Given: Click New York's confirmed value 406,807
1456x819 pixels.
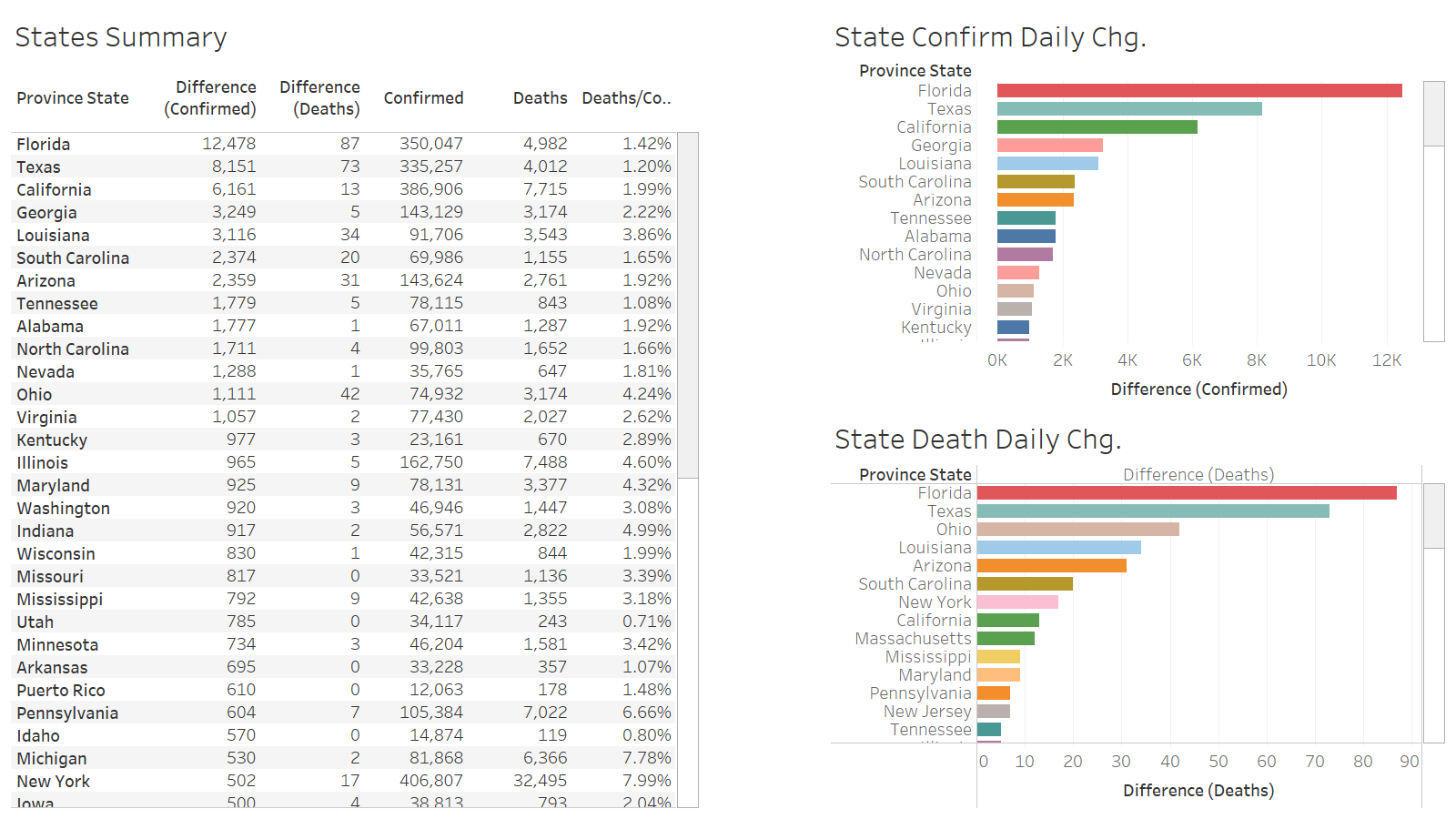Looking at the screenshot, I should [431, 781].
